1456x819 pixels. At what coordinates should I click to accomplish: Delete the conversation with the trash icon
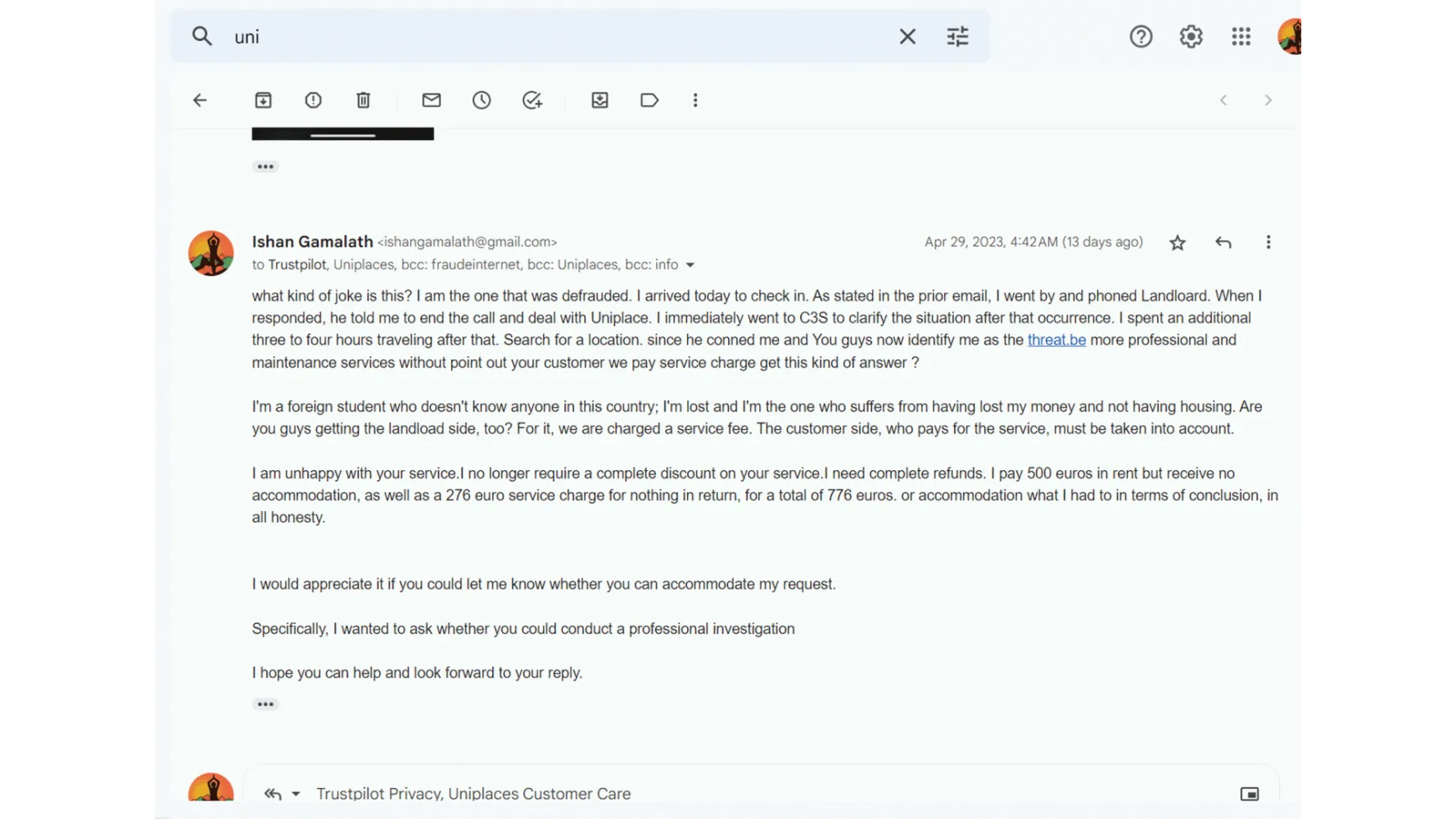[x=364, y=100]
